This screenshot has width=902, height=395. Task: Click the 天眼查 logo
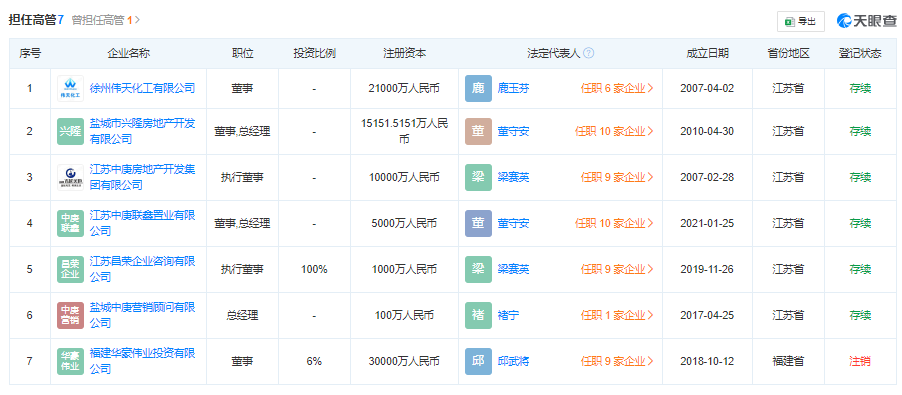coord(867,21)
